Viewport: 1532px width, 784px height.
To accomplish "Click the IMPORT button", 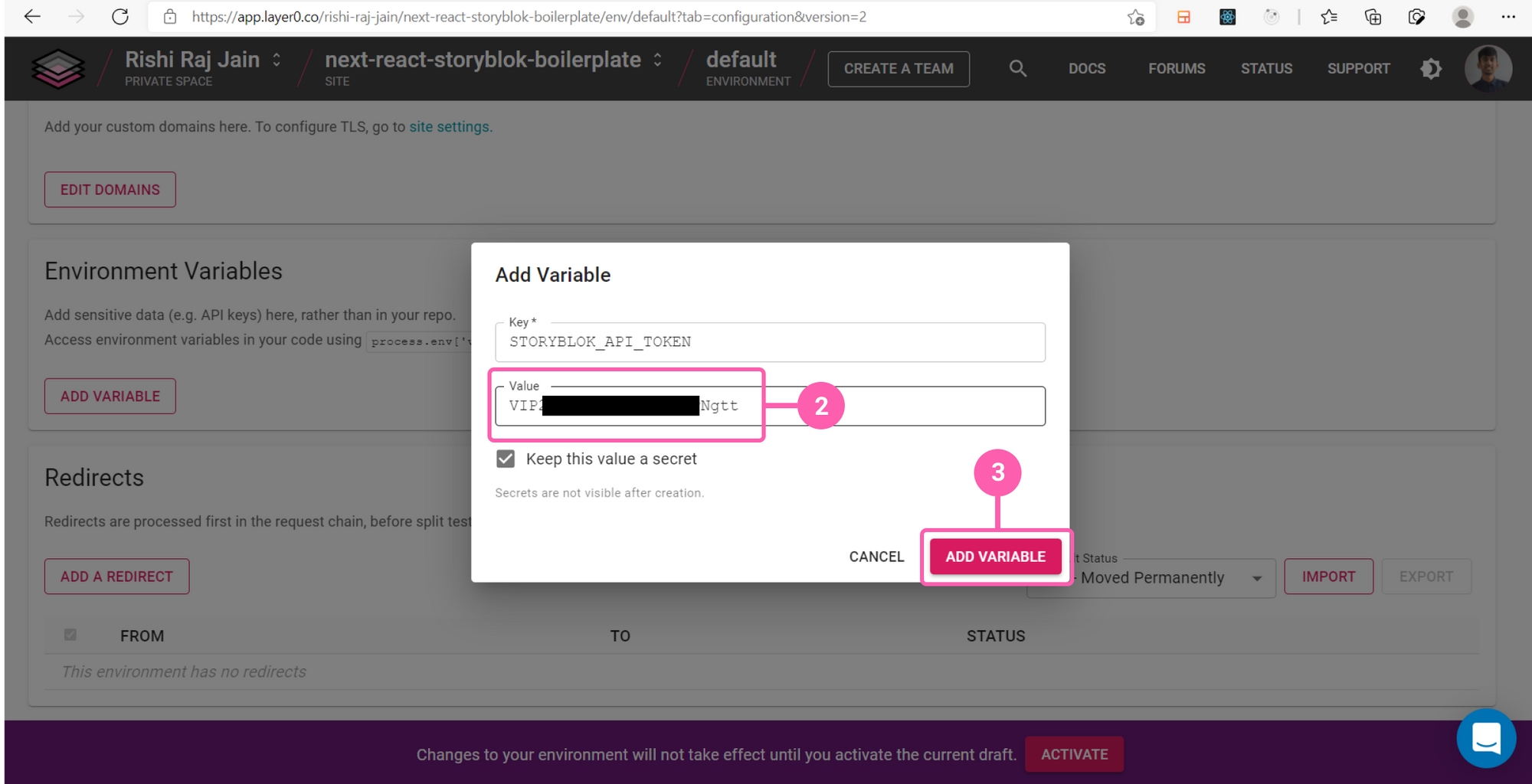I will click(1328, 577).
